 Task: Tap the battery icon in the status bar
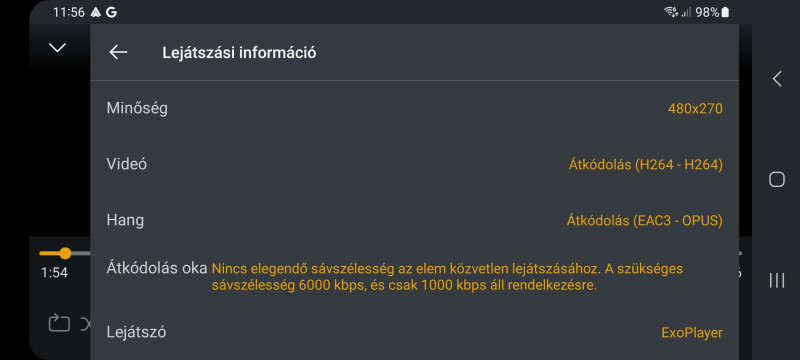pyautogui.click(x=725, y=12)
